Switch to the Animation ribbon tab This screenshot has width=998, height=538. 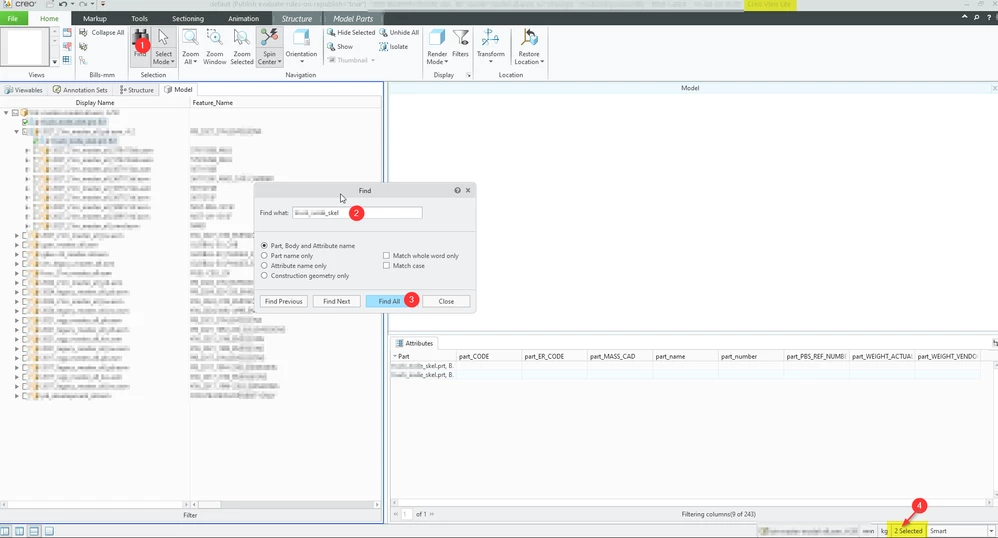pyautogui.click(x=243, y=18)
